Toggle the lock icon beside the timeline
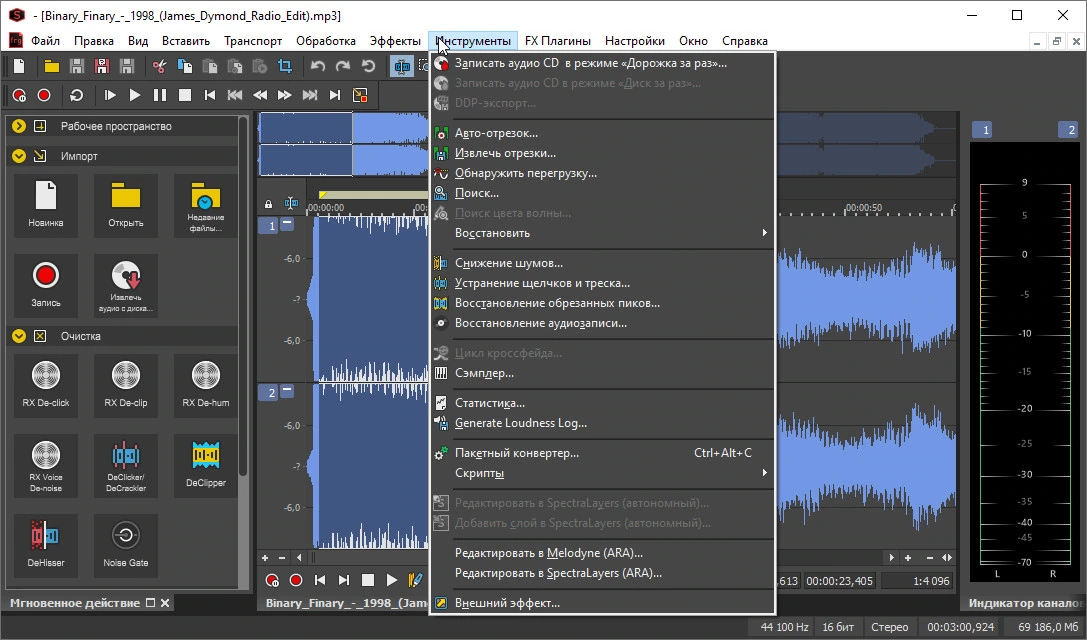Viewport: 1087px width, 640px height. 268,204
